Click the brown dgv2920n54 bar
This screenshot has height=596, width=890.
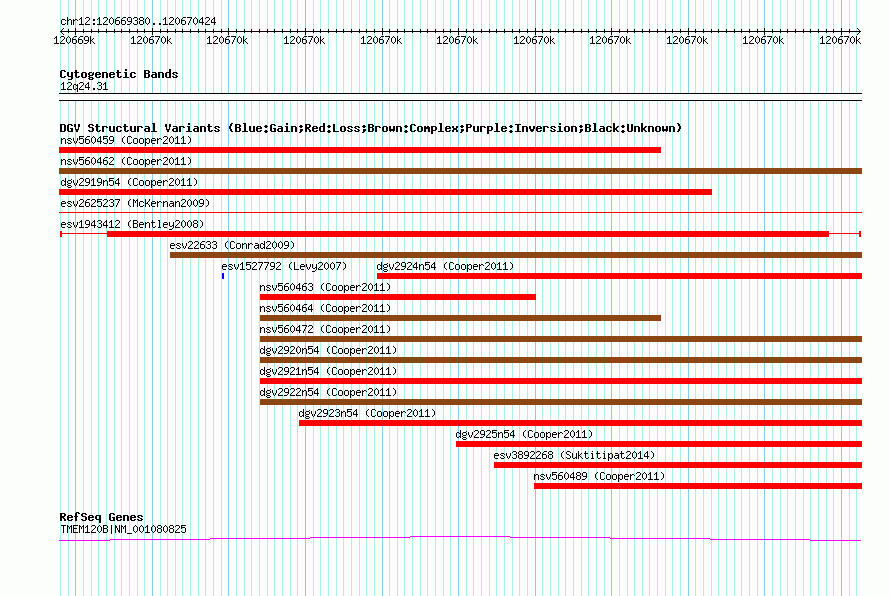[561, 360]
